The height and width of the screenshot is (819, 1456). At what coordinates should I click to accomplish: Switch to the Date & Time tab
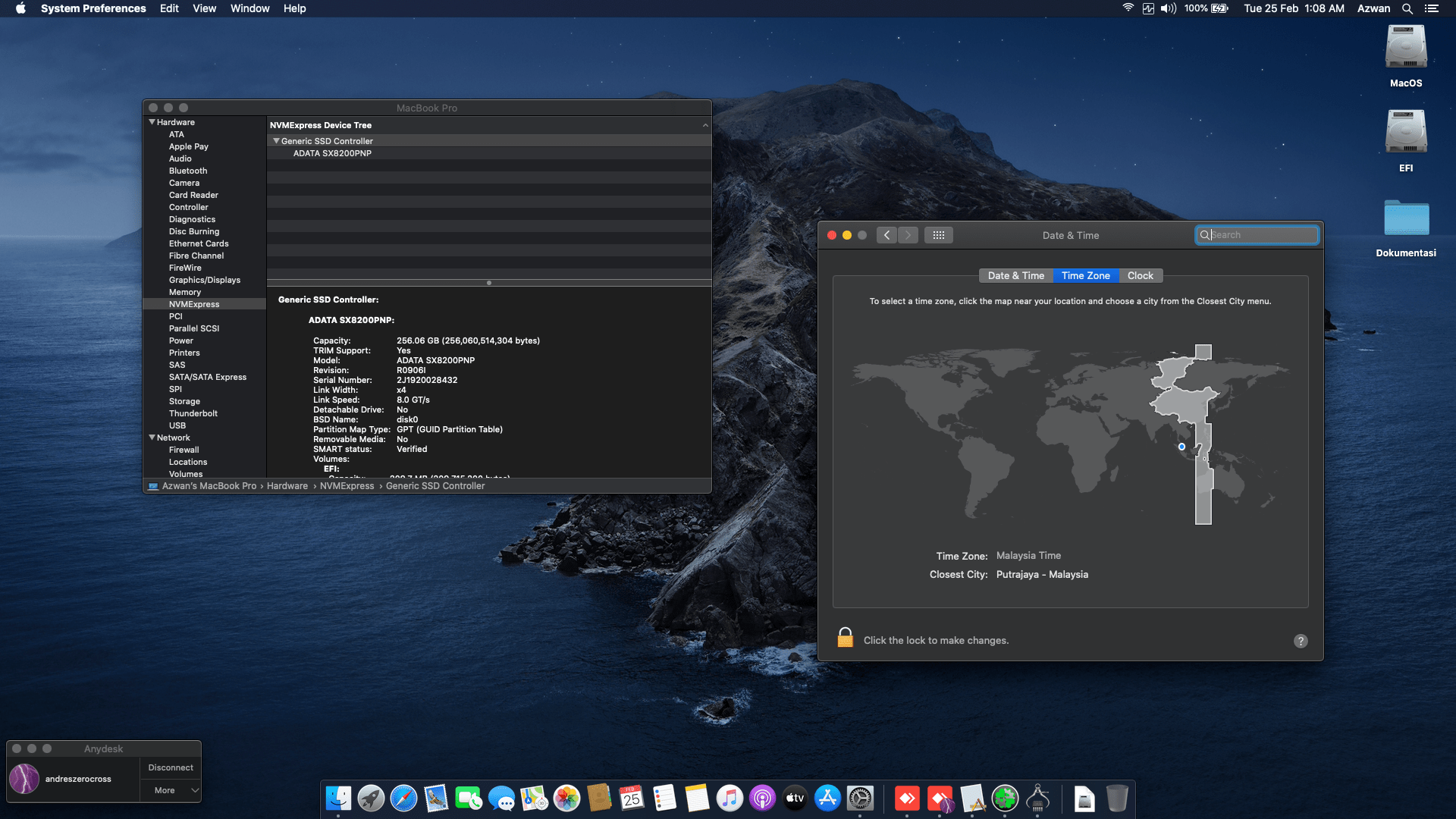(1016, 276)
